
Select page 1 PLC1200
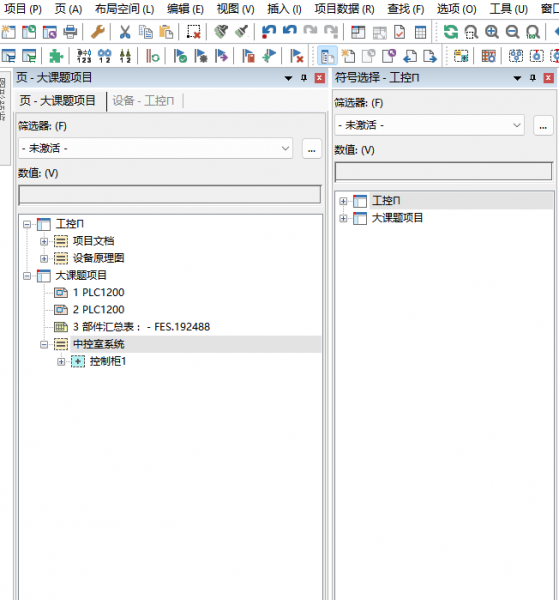point(98,293)
